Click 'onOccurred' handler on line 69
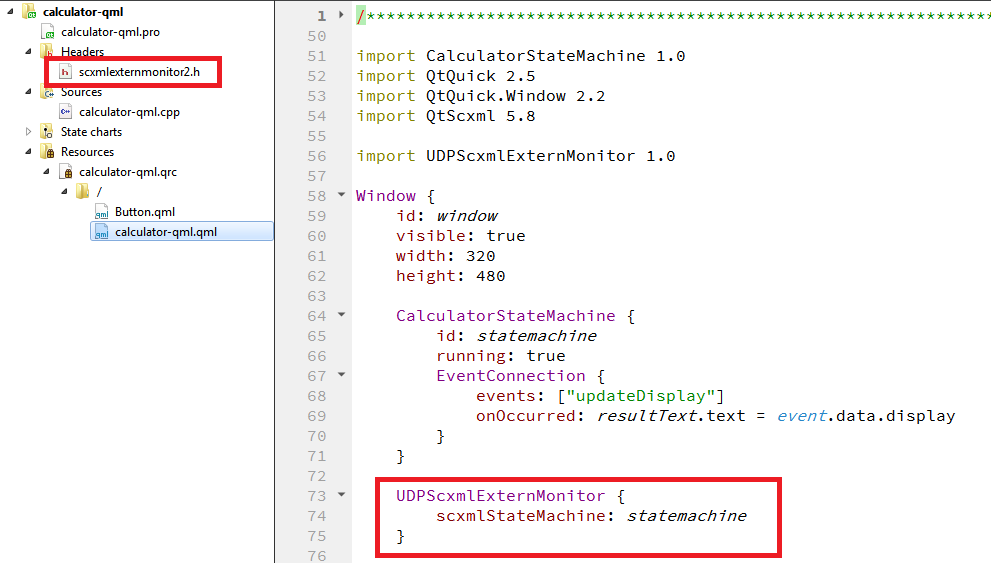Viewport: 991px width, 563px height. click(x=526, y=416)
